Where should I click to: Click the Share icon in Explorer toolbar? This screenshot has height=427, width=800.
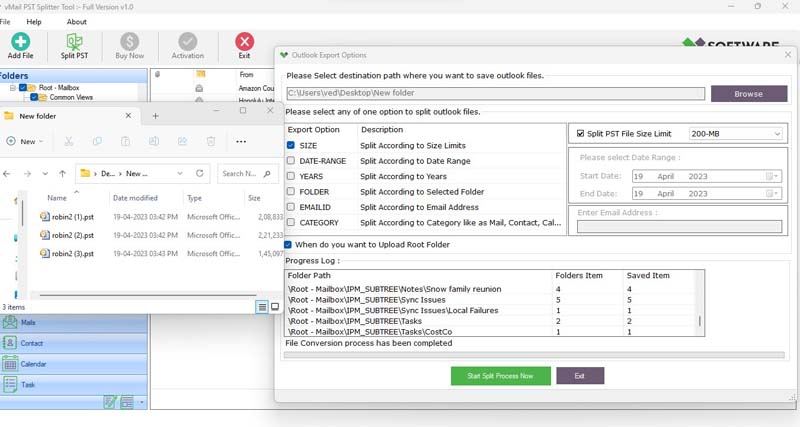point(182,141)
